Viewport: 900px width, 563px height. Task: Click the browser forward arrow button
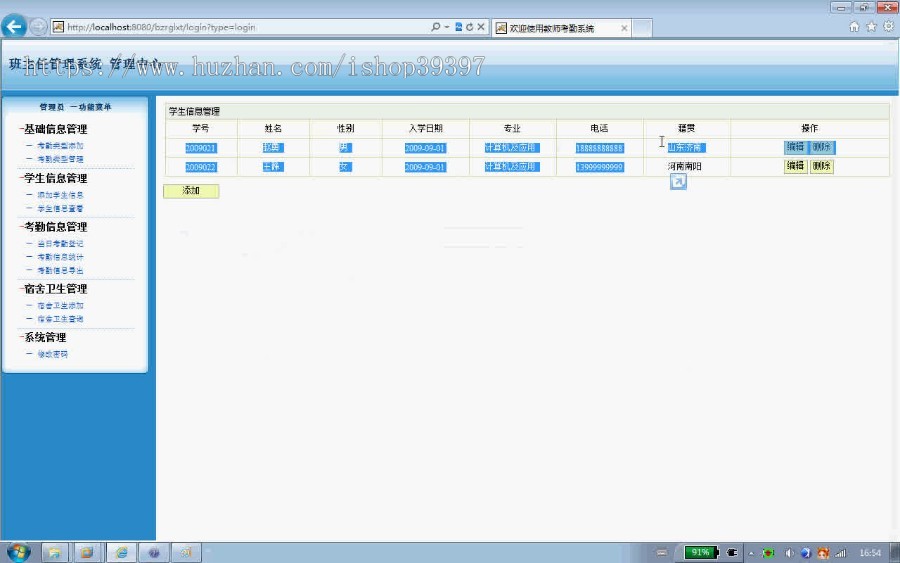coord(38,27)
